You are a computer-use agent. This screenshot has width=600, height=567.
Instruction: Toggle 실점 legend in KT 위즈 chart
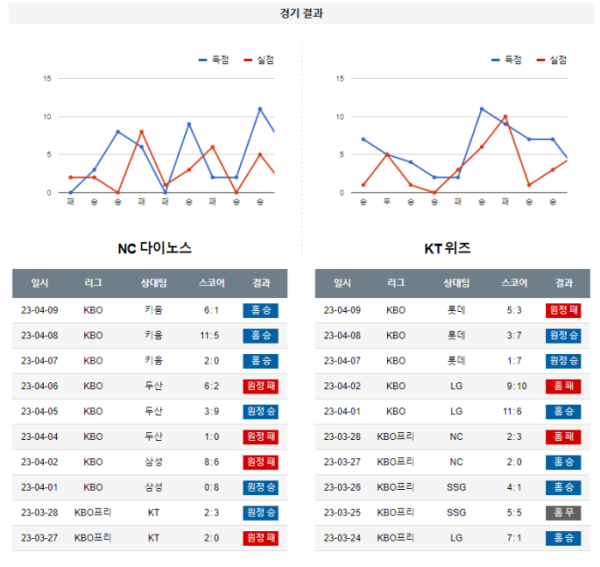(x=552, y=60)
